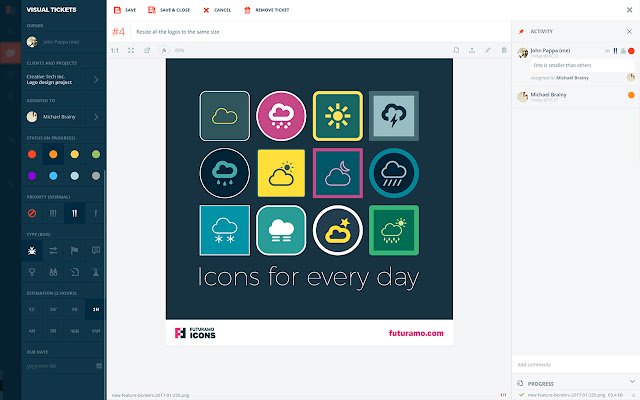
Task: Select the orange in-progress status color
Action: (x=53, y=154)
